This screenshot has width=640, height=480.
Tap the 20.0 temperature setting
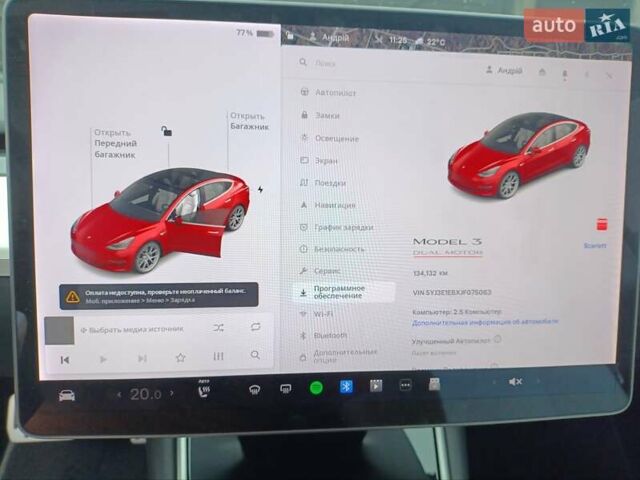146,394
